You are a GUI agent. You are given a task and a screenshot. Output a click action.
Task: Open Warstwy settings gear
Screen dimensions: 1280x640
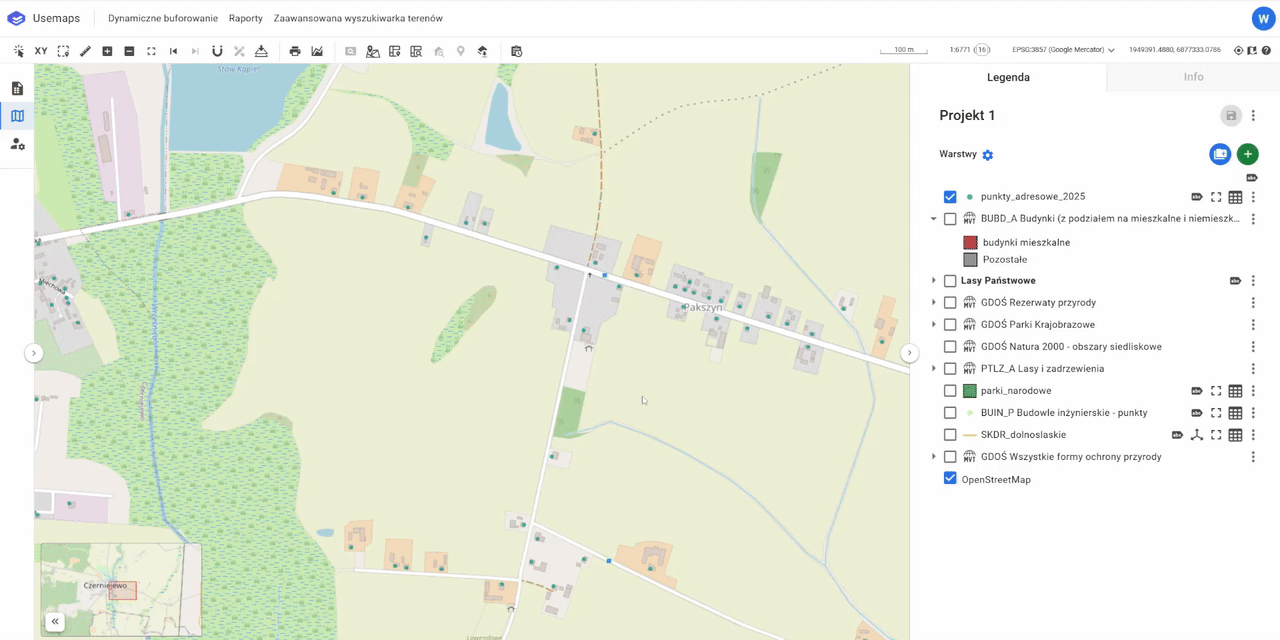[988, 155]
